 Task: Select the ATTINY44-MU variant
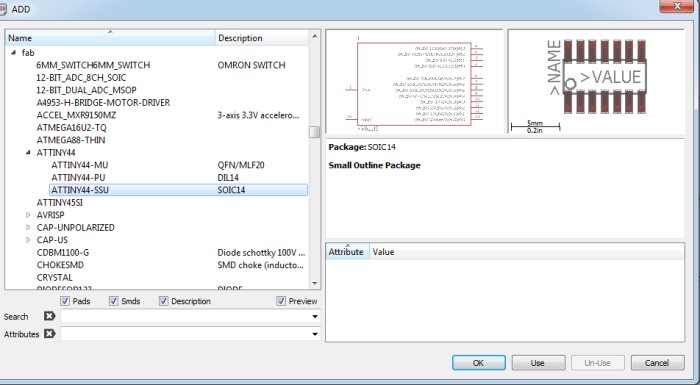(x=79, y=165)
